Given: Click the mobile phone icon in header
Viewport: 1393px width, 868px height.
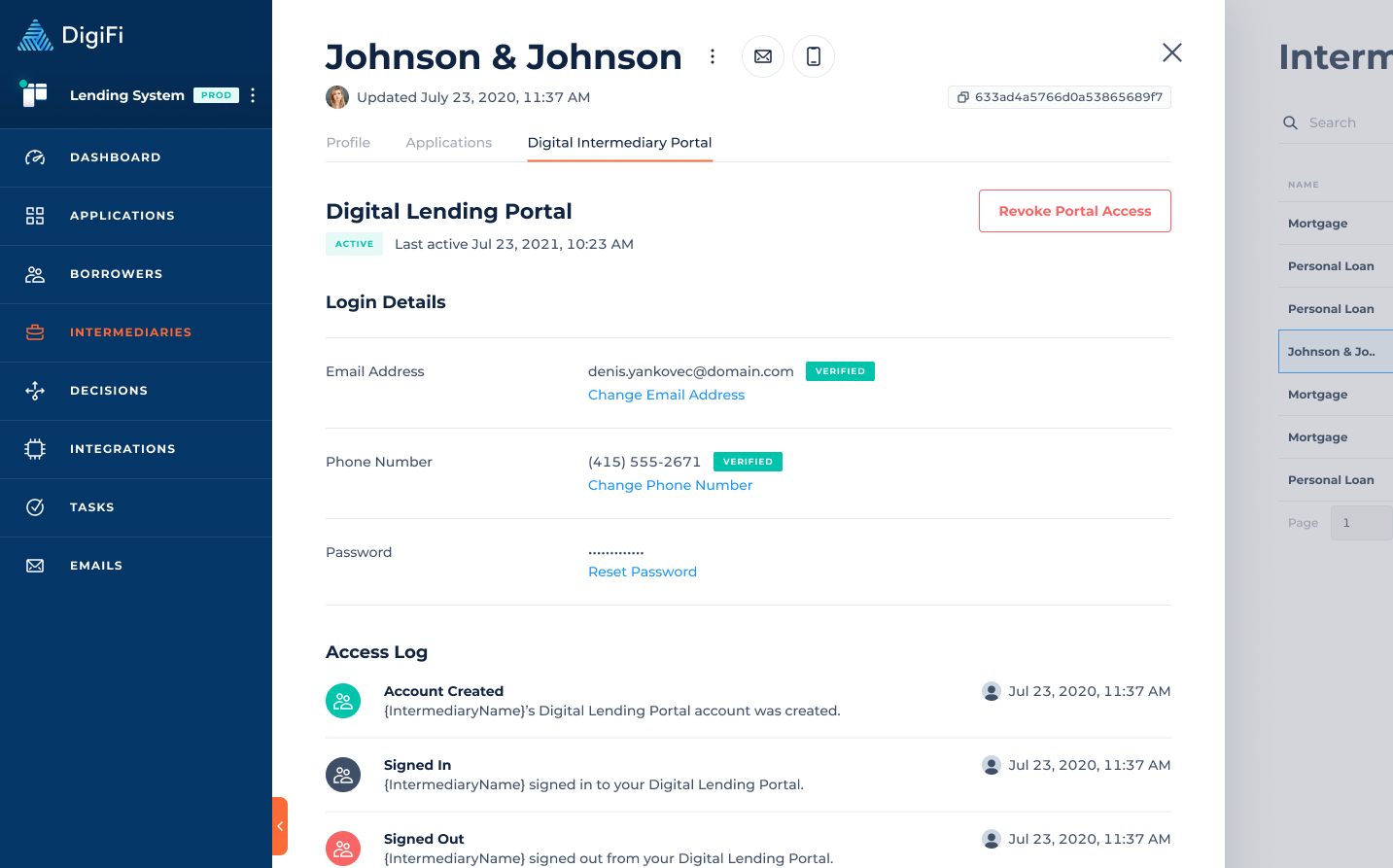Looking at the screenshot, I should point(814,56).
